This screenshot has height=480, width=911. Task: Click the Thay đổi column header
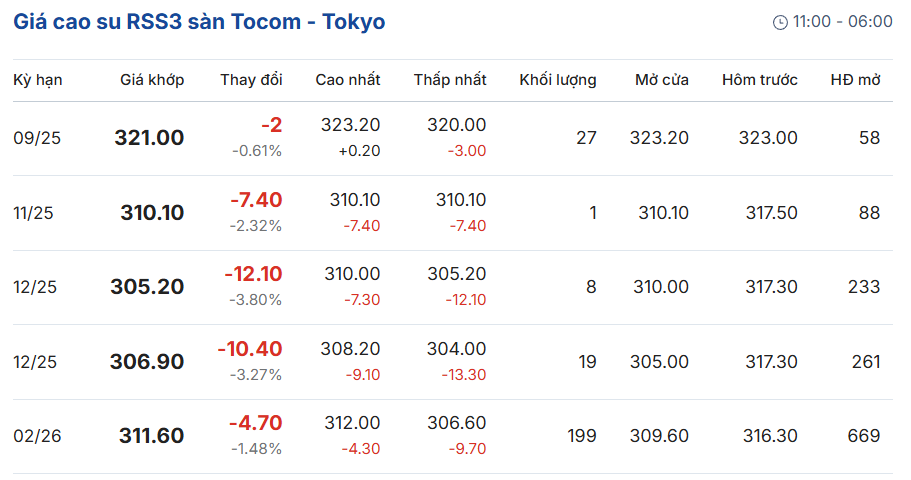click(251, 80)
